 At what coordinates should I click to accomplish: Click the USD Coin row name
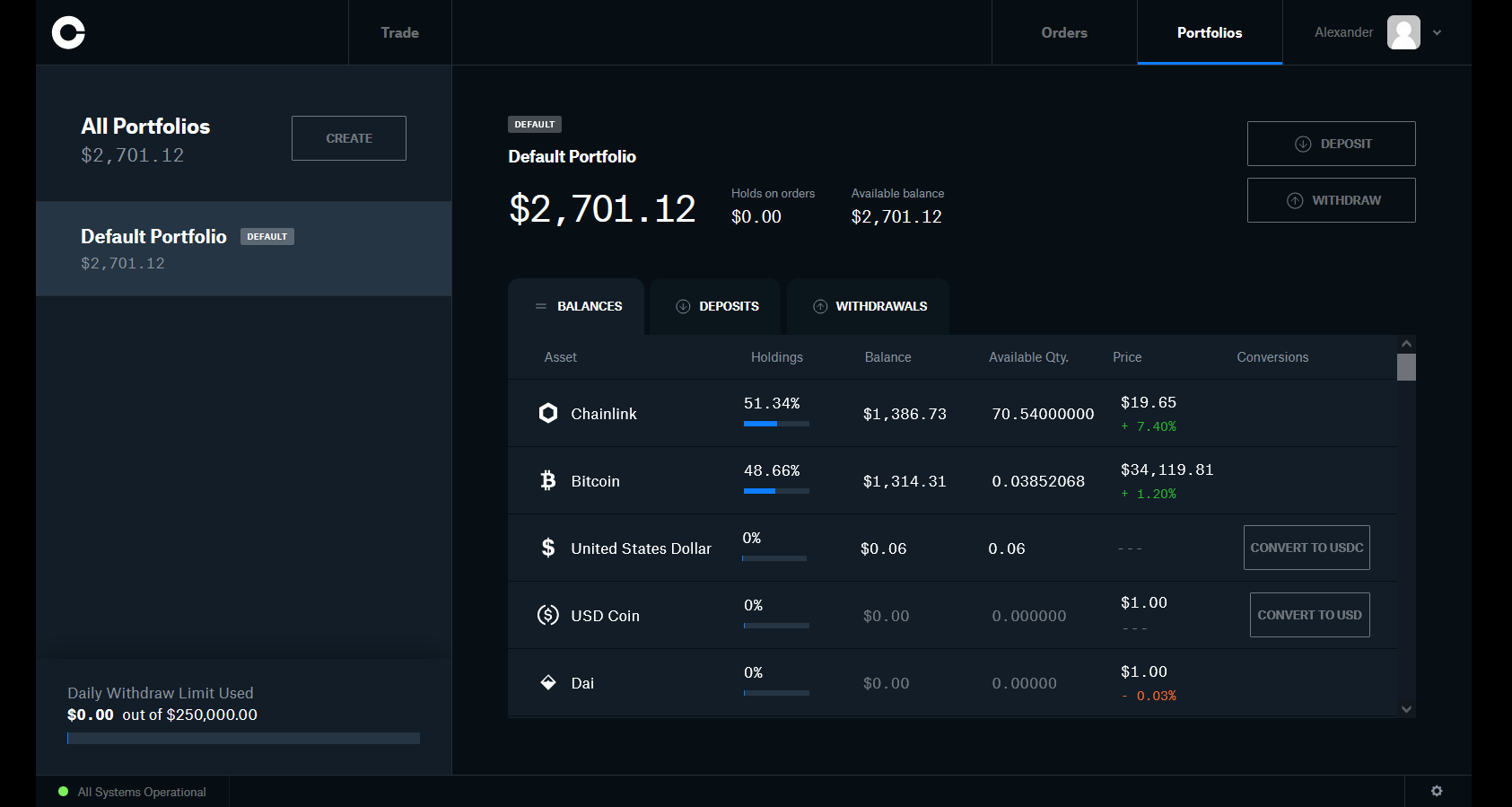(606, 616)
